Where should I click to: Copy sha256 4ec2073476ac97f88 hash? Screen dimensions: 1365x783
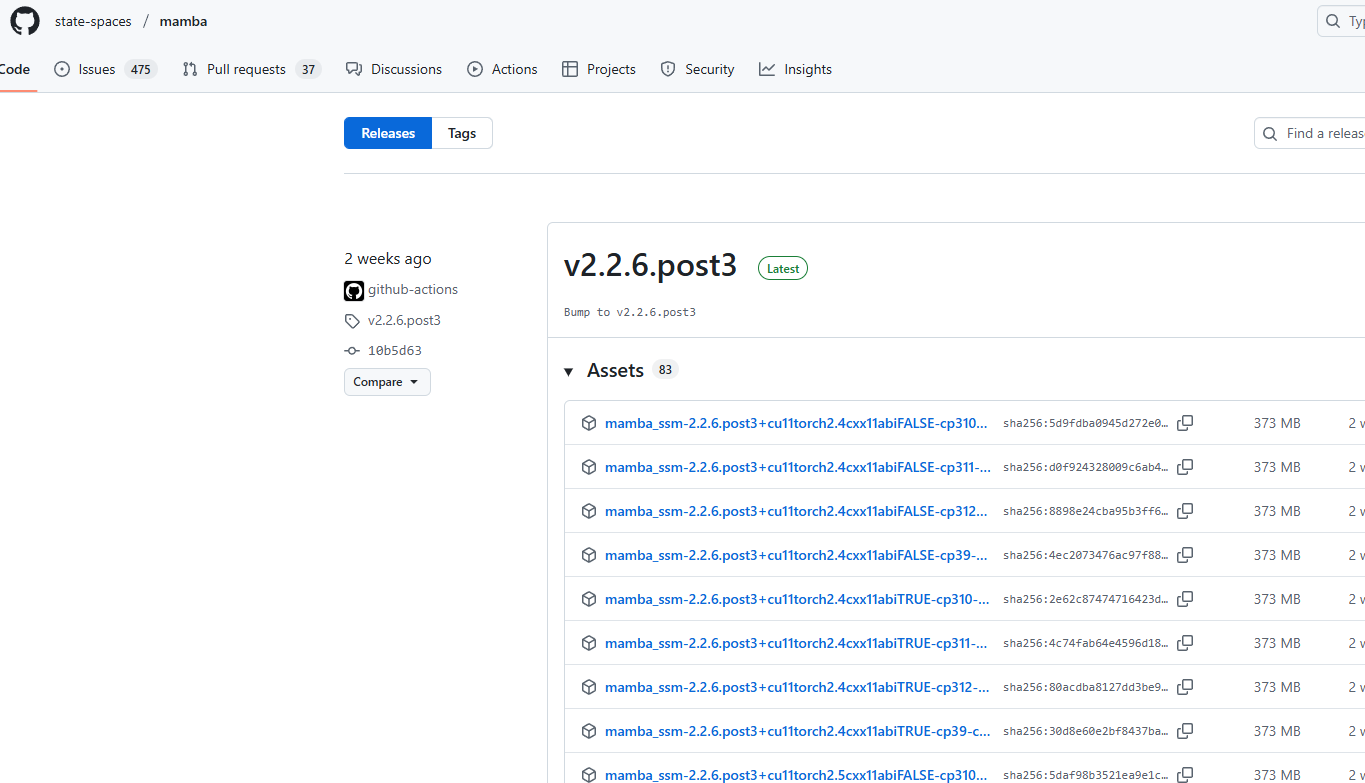pyautogui.click(x=1185, y=555)
